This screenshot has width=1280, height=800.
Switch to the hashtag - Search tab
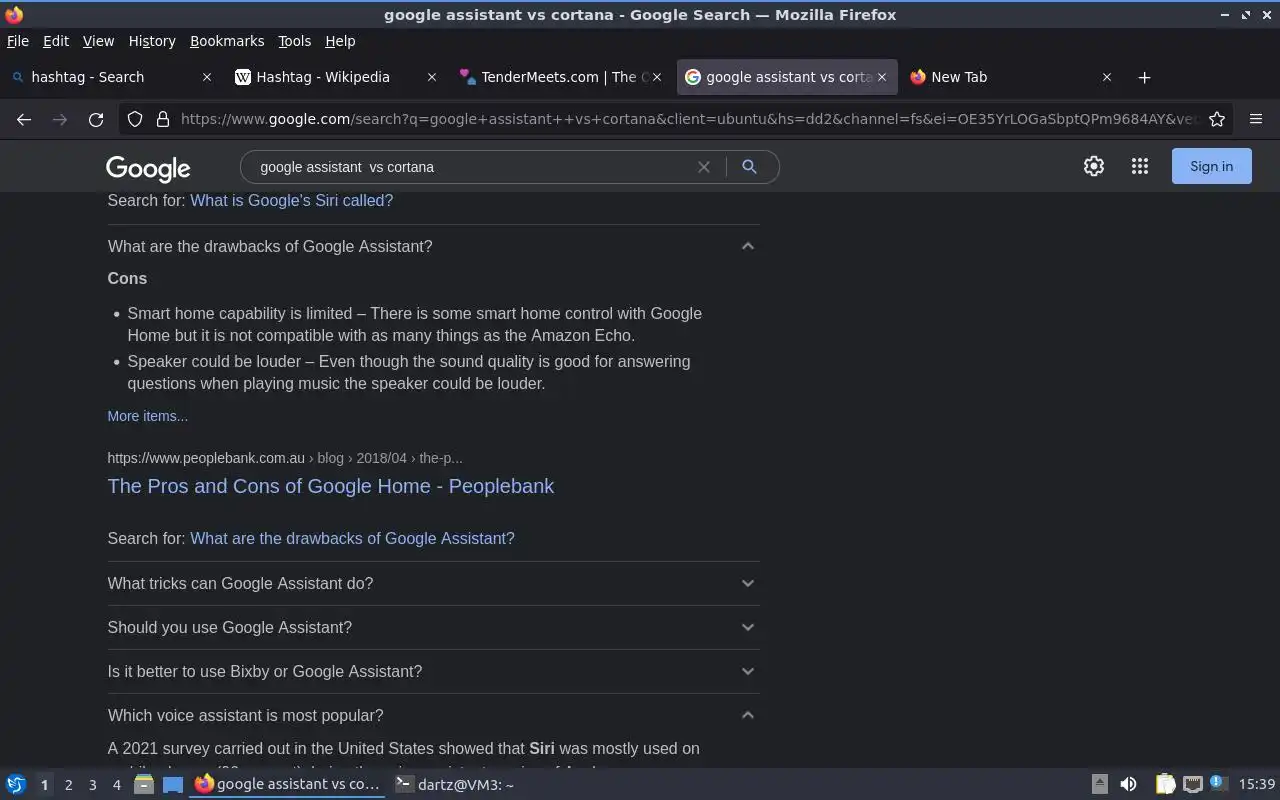tap(110, 77)
